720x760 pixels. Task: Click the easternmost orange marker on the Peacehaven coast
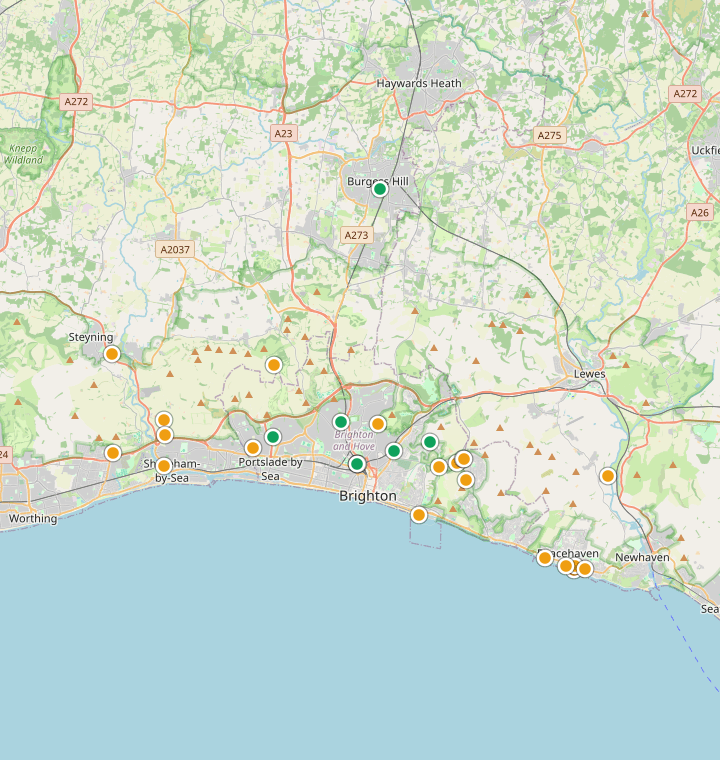click(x=585, y=569)
